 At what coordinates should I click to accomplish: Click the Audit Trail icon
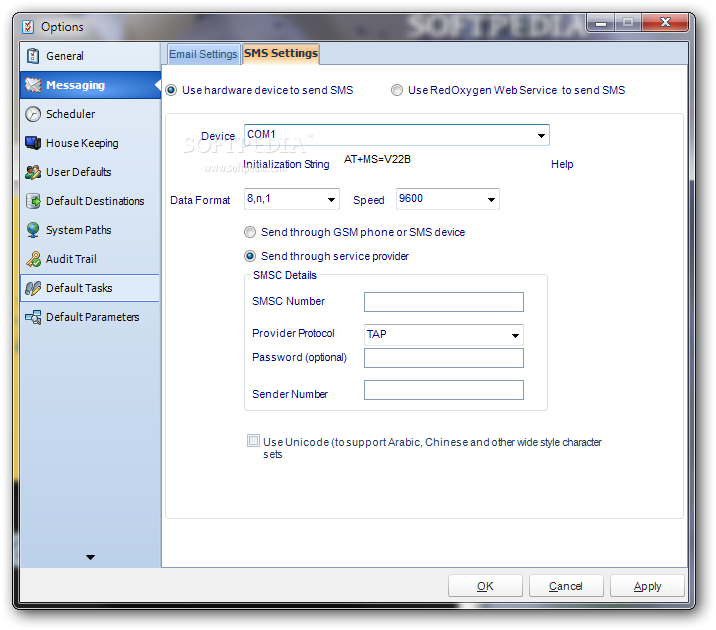click(33, 259)
